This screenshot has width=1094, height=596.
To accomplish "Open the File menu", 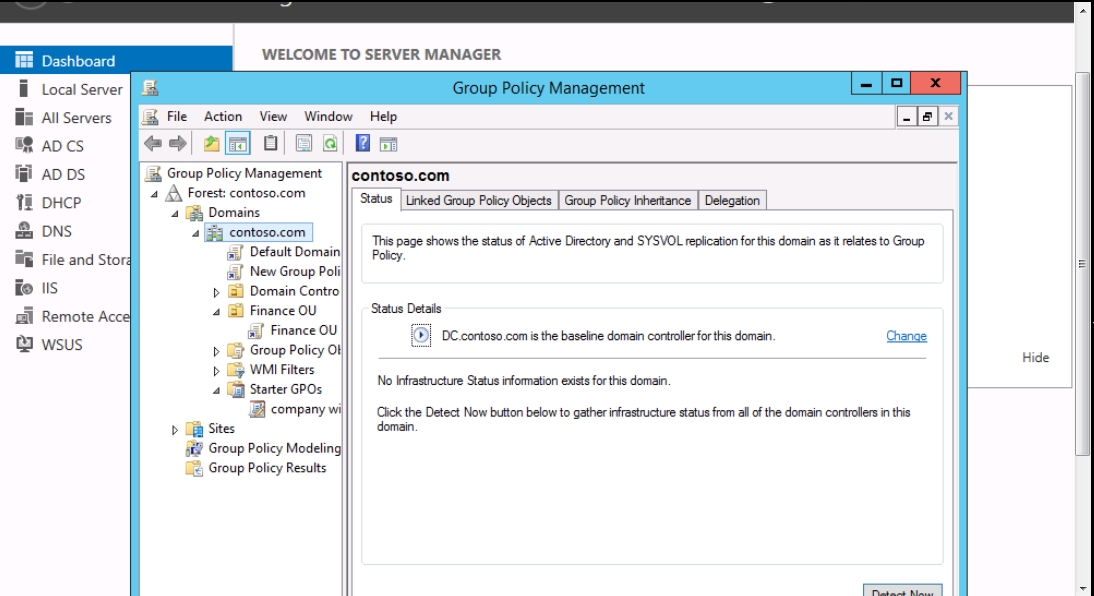I will point(177,117).
